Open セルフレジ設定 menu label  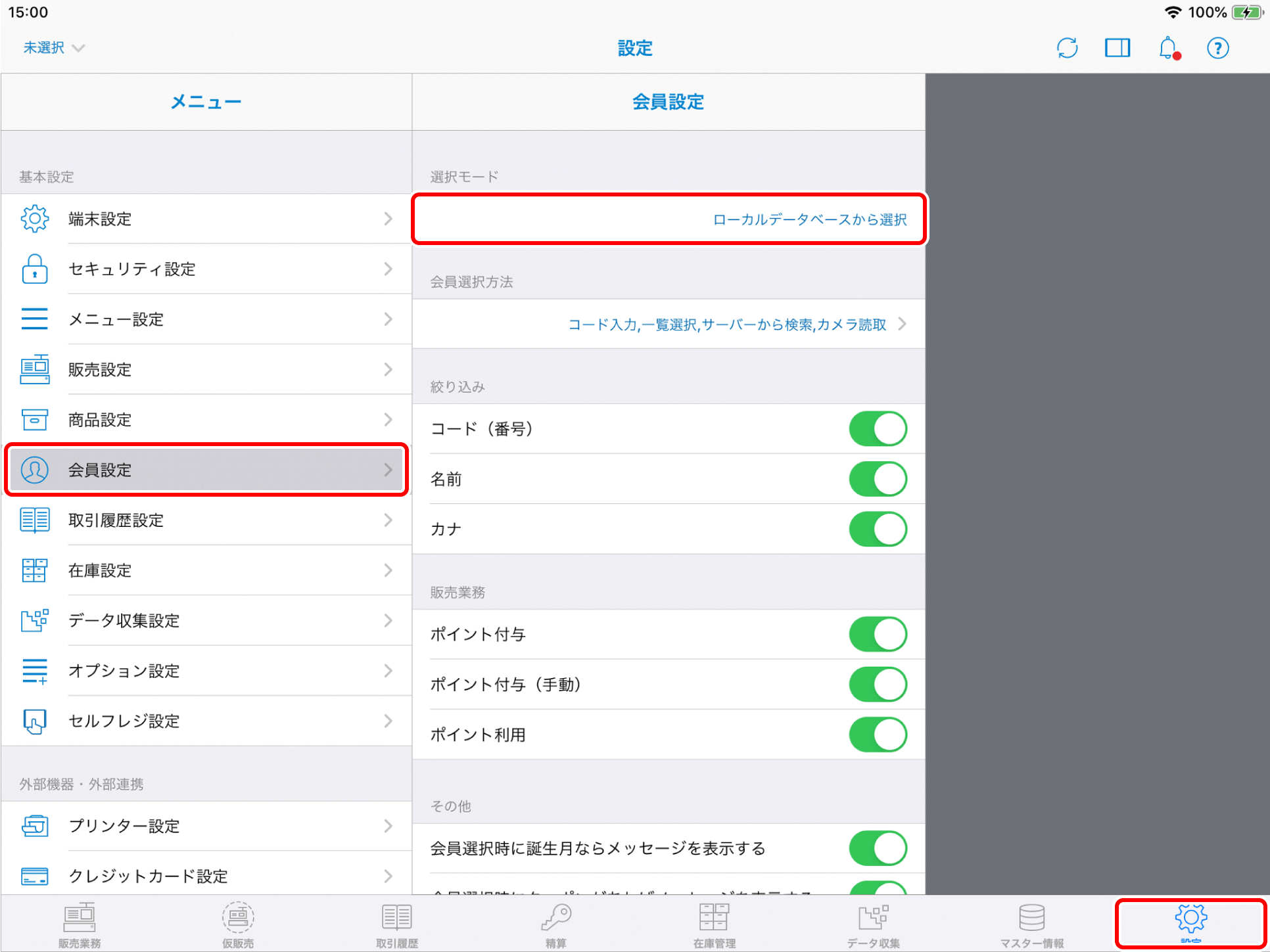[x=124, y=721]
